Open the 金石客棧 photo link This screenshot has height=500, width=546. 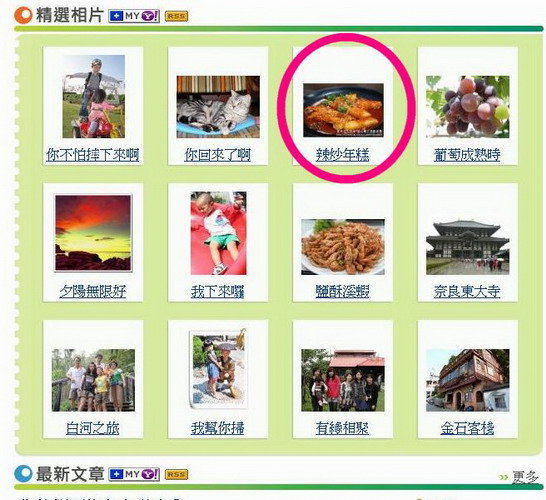pos(467,428)
